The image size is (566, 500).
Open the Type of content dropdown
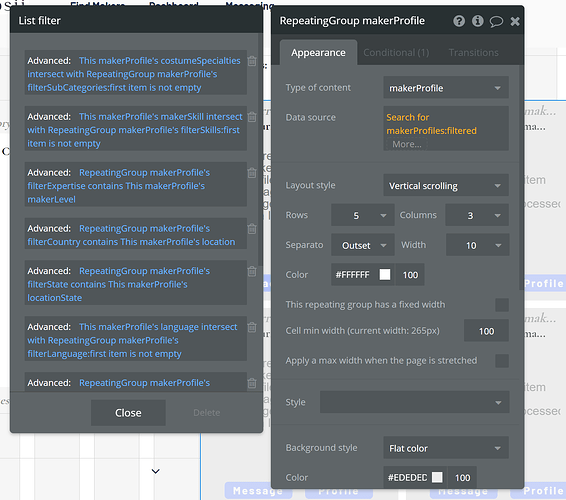pos(446,88)
